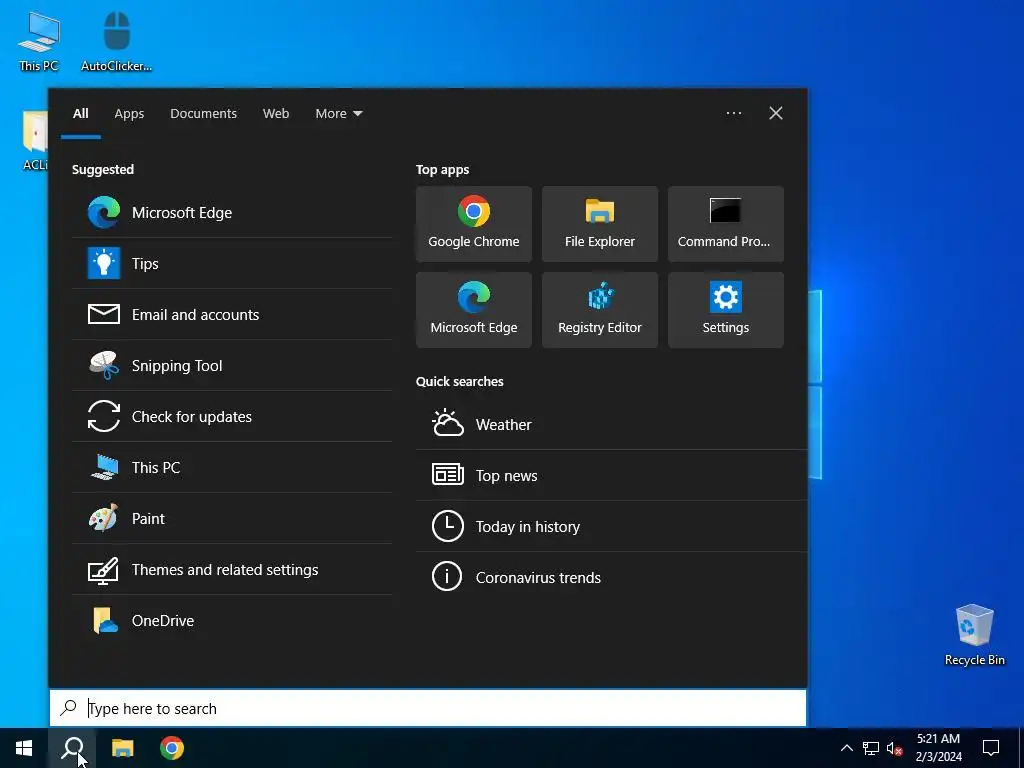Launch Google Chrome from Top apps
This screenshot has width=1024, height=768.
[x=473, y=224]
